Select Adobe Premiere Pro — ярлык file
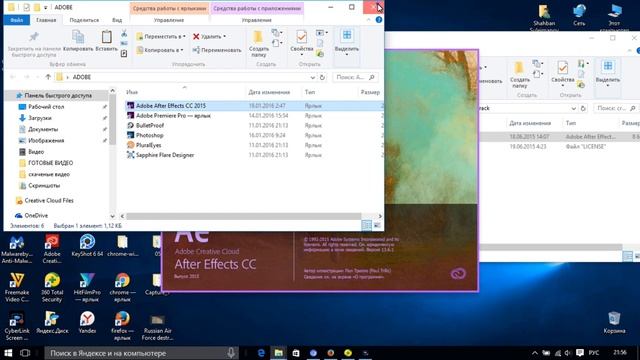The width and height of the screenshot is (640, 360). (x=173, y=116)
